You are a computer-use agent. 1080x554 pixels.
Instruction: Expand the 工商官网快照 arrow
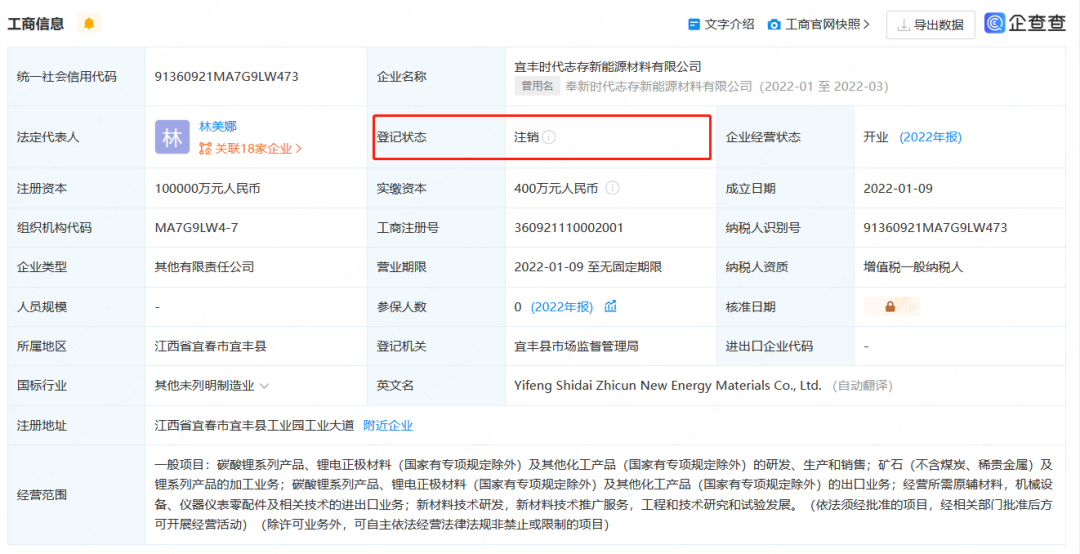click(x=867, y=25)
